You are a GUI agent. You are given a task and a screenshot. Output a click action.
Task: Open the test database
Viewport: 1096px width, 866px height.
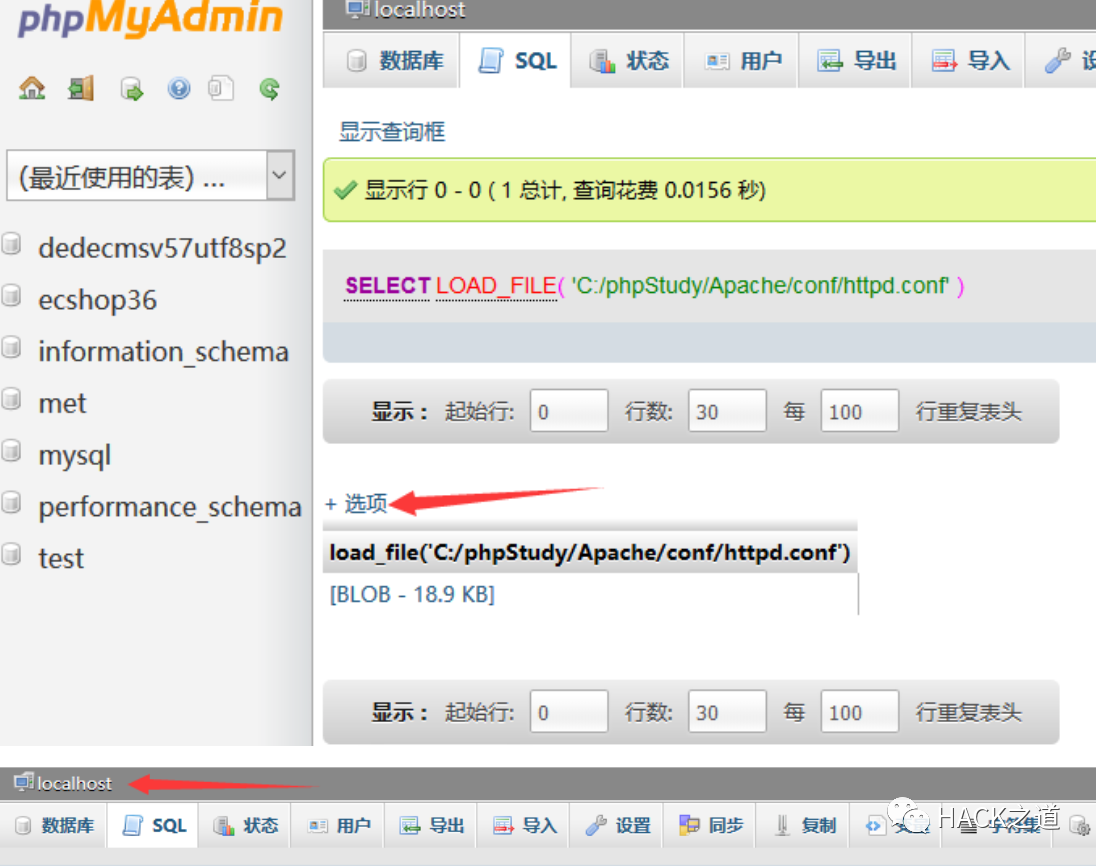point(61,558)
